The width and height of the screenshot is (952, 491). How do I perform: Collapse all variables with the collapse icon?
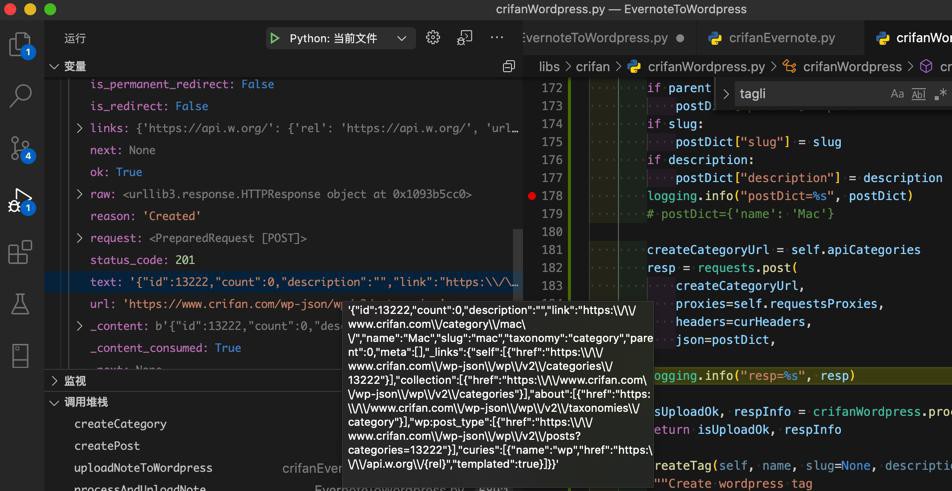click(509, 66)
